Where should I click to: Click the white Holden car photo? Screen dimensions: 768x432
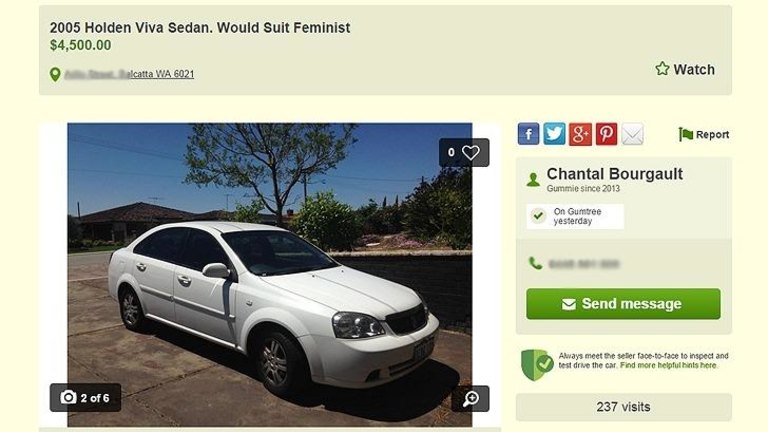[270, 275]
